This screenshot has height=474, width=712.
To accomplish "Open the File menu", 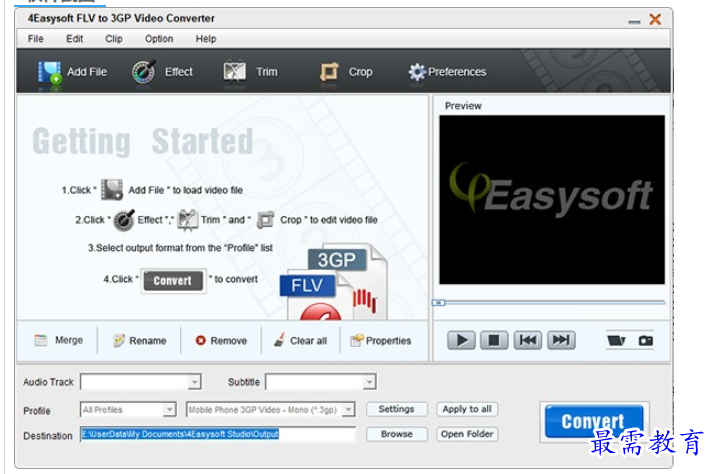I will pos(35,39).
